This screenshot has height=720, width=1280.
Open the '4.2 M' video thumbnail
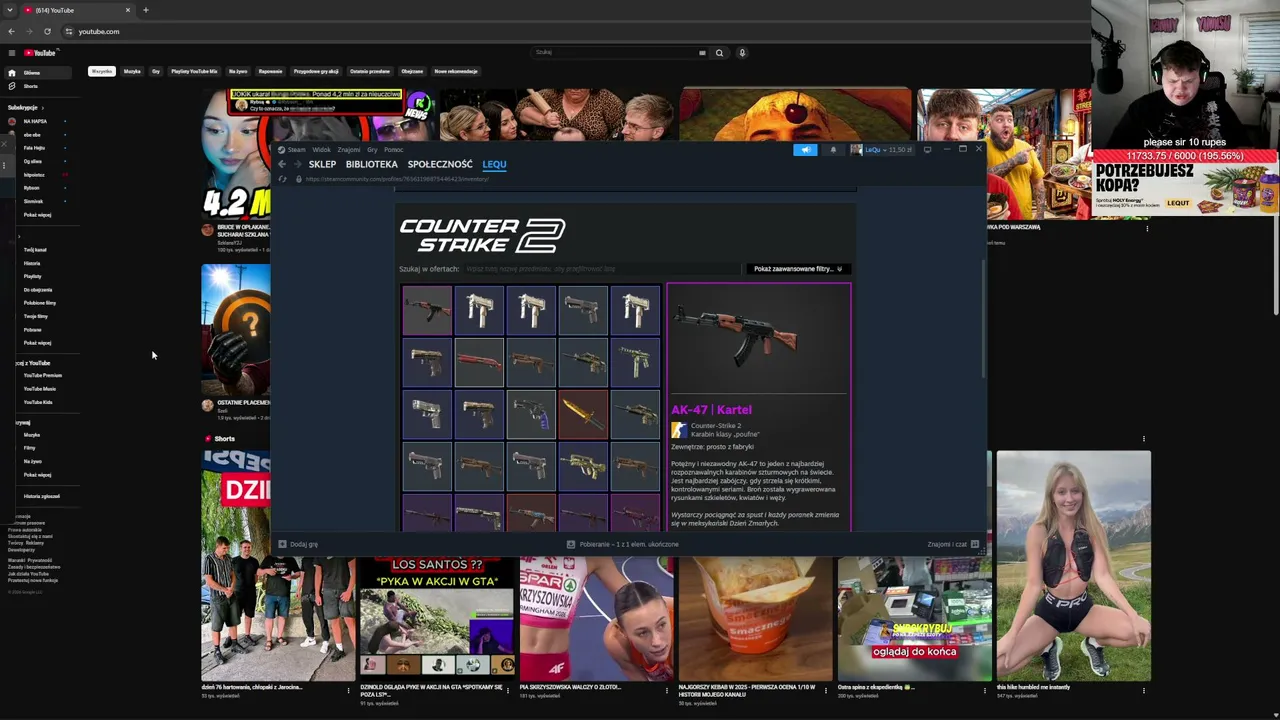click(x=236, y=153)
